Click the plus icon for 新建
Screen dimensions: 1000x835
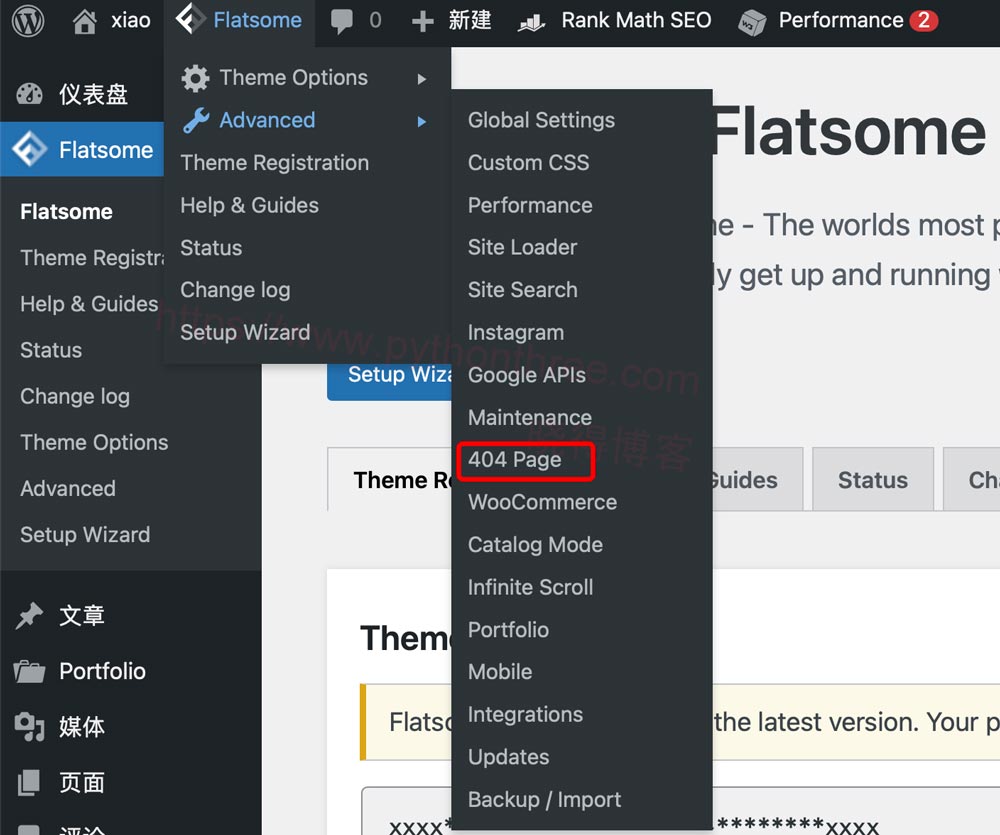tap(422, 21)
